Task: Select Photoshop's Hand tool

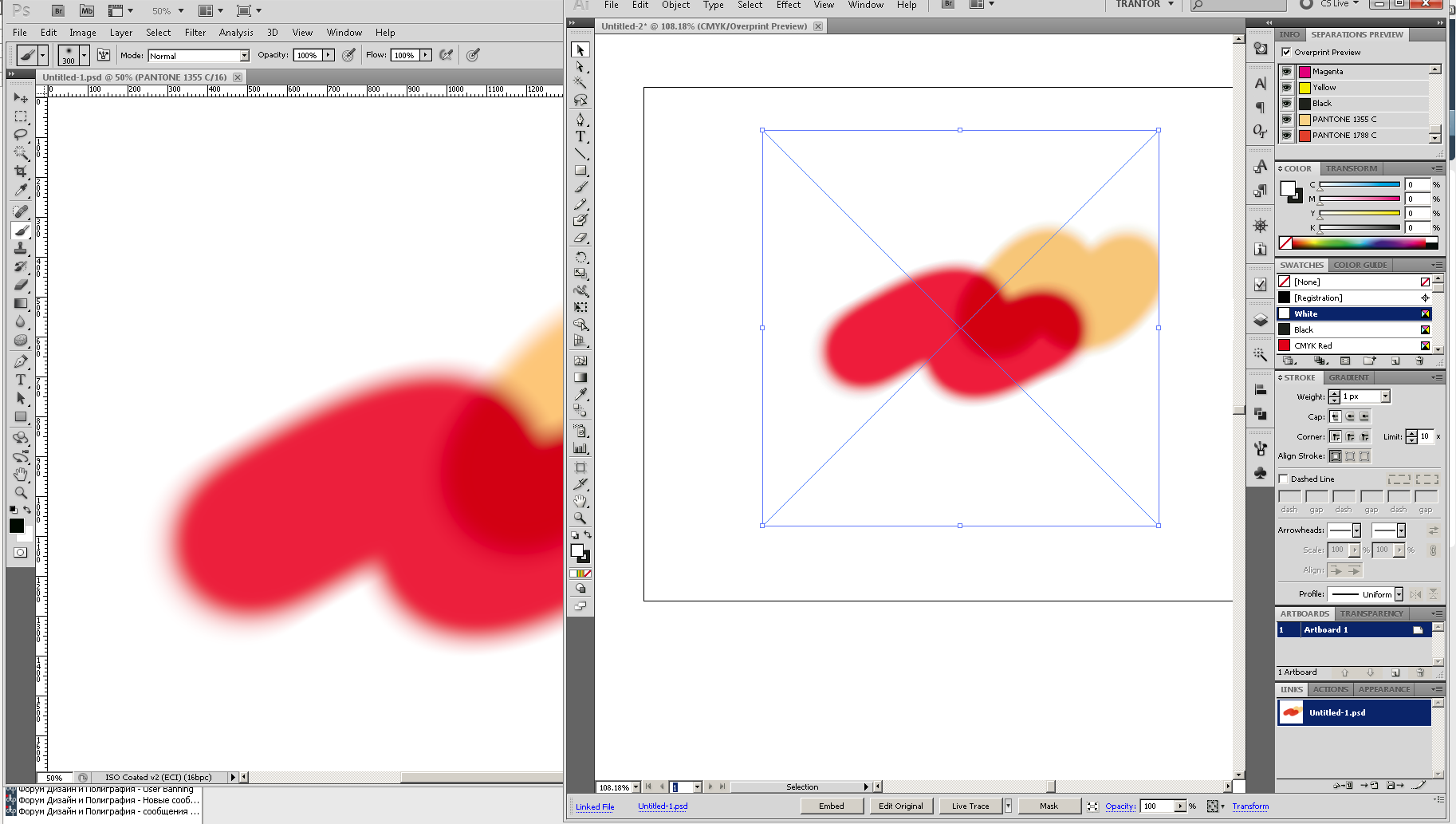Action: (x=21, y=475)
